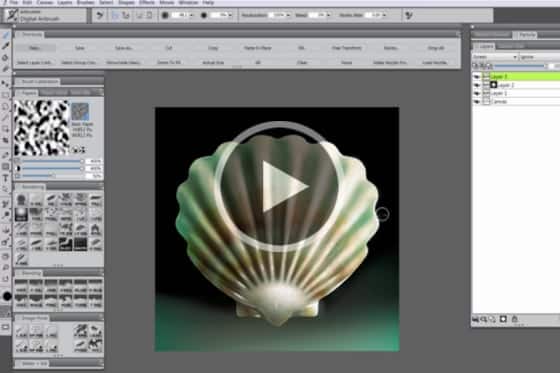Viewport: 560px width, 373px height.
Task: Click the Save As shortcut button
Action: [124, 48]
